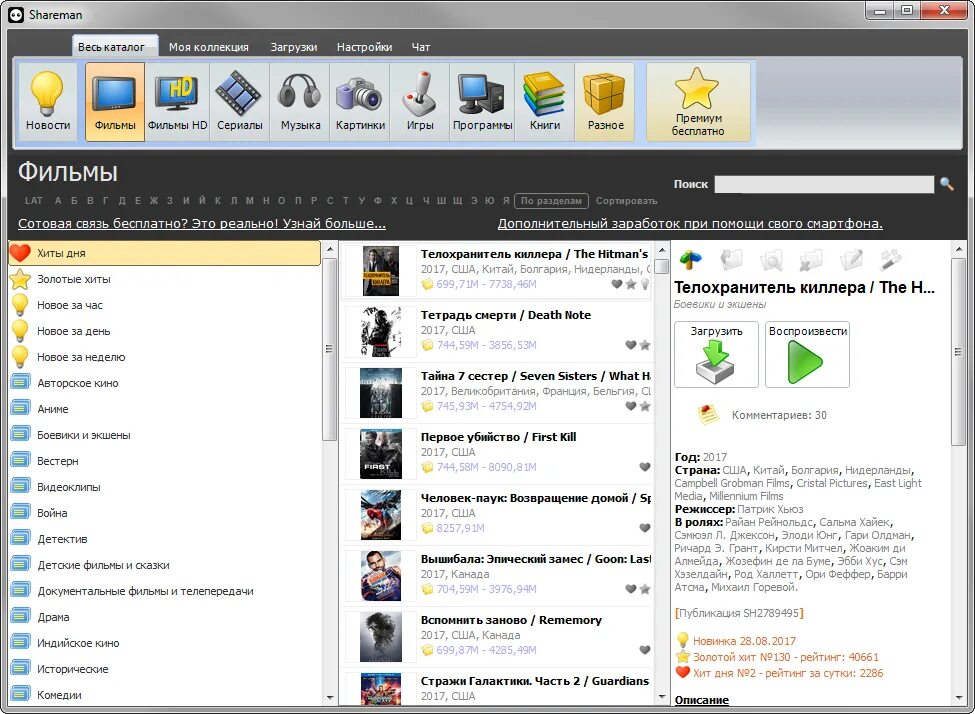Open the Книги books category

pos(545,101)
